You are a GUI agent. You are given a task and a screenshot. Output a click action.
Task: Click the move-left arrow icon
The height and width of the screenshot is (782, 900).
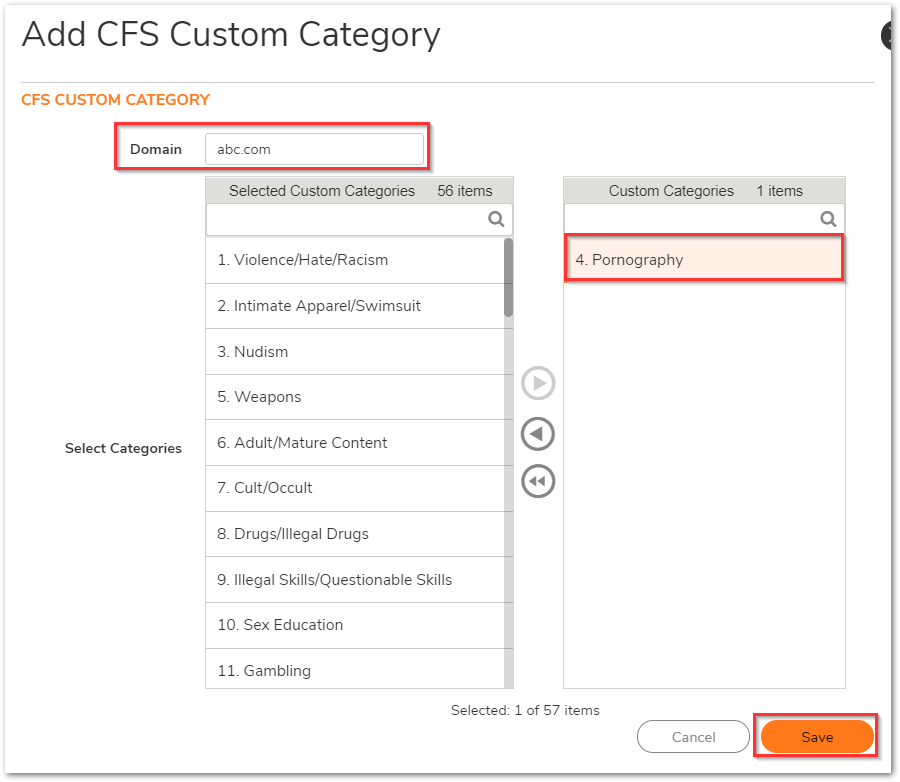(x=538, y=433)
